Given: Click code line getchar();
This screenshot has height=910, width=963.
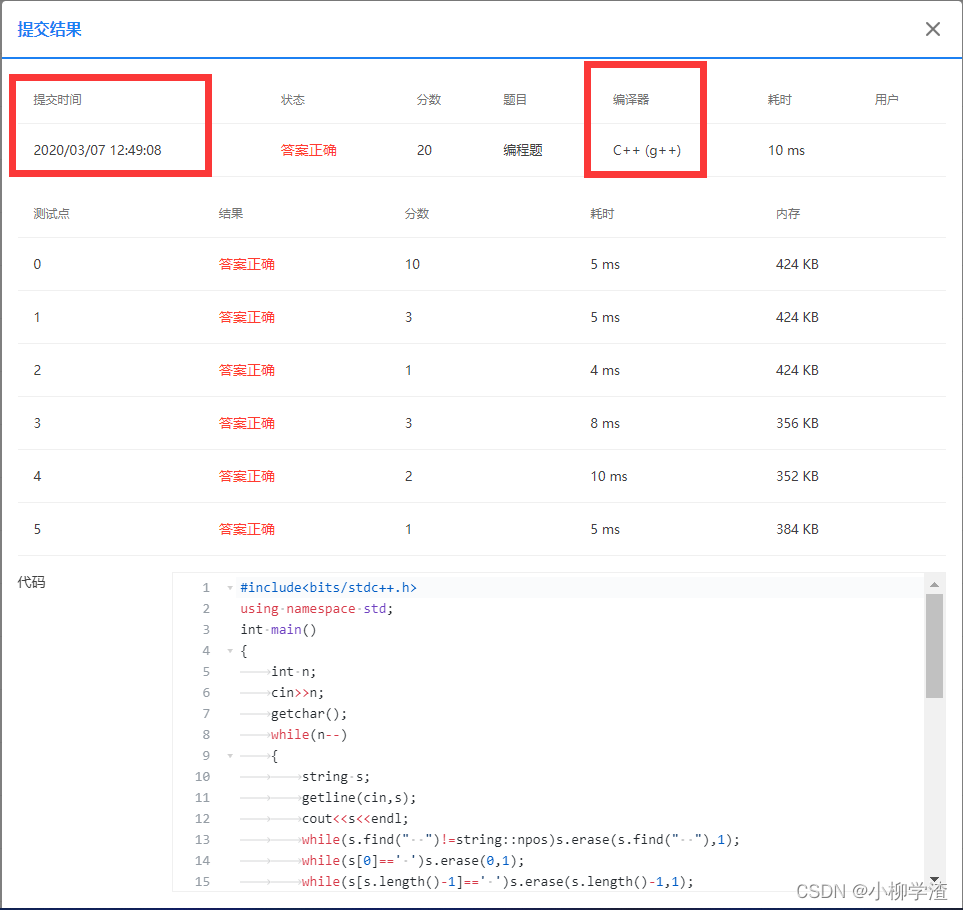Looking at the screenshot, I should point(309,714).
